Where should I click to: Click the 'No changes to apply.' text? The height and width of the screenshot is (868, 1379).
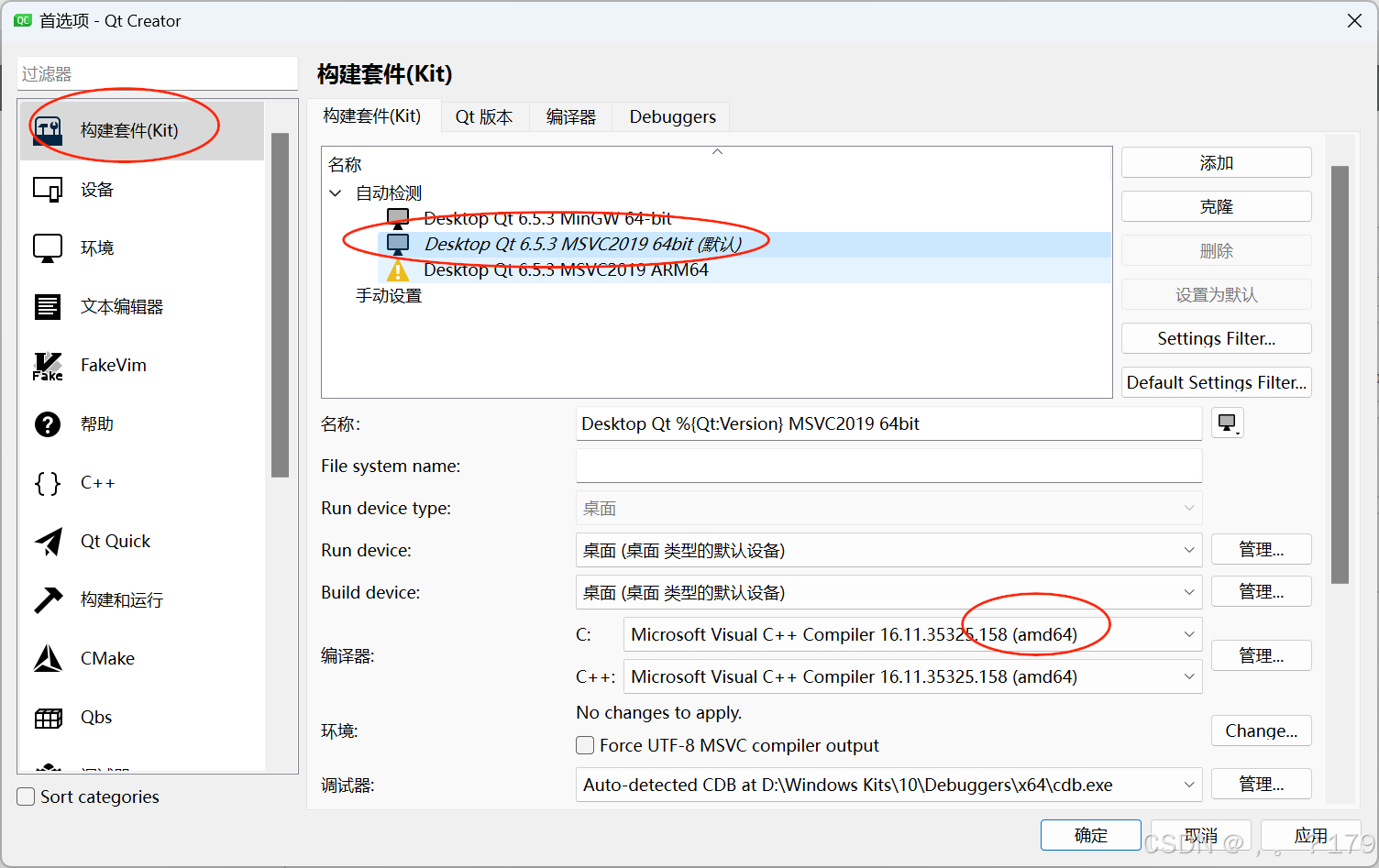pos(658,712)
